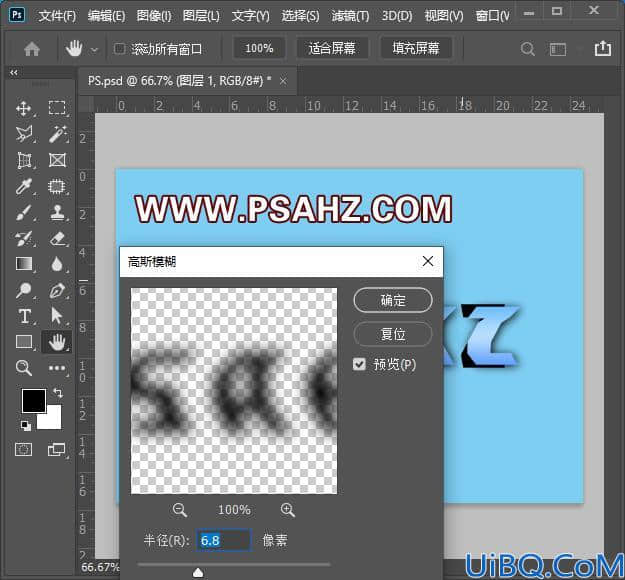Select the Eraser tool

point(57,239)
